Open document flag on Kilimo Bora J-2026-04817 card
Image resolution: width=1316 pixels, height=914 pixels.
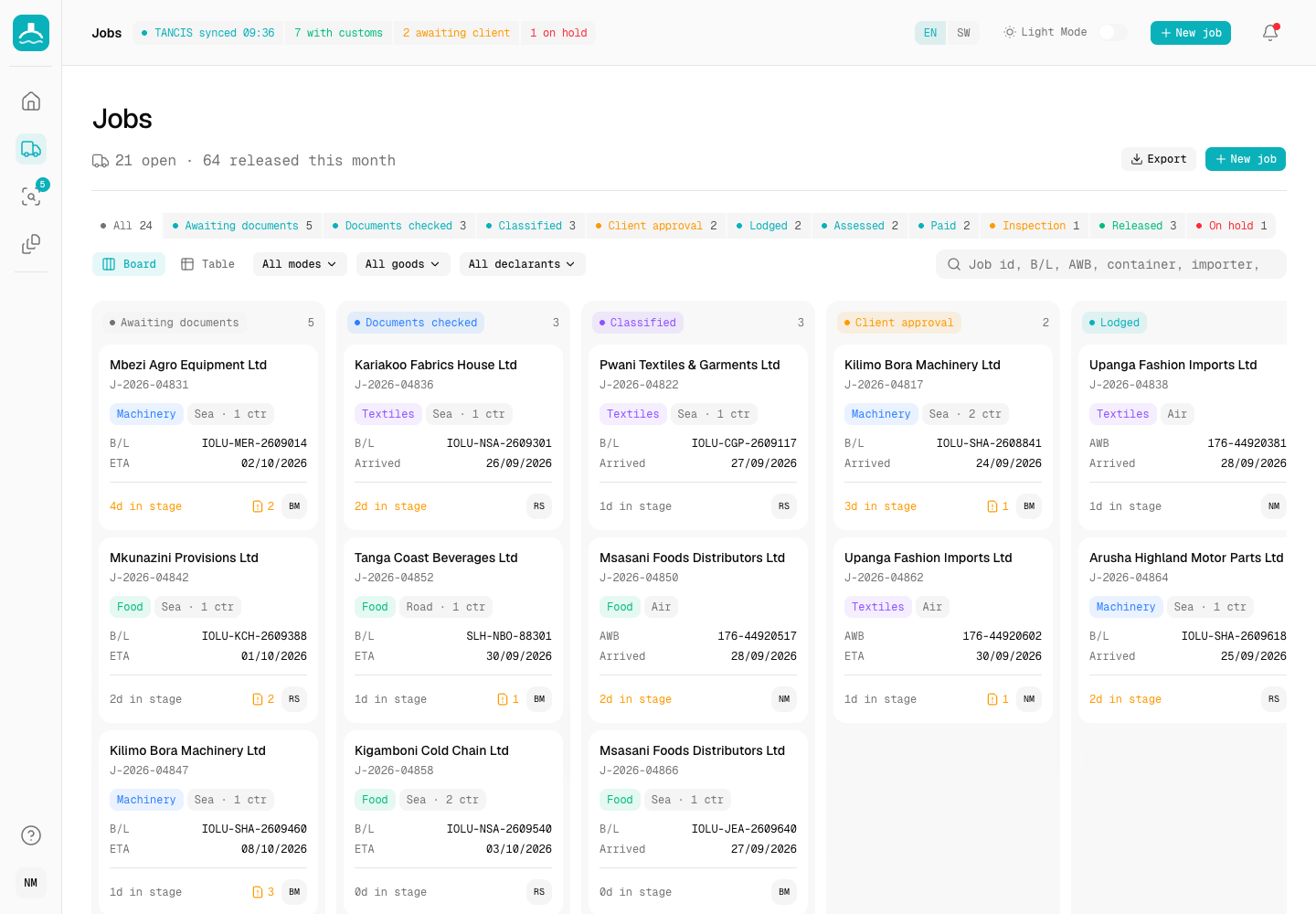(998, 506)
